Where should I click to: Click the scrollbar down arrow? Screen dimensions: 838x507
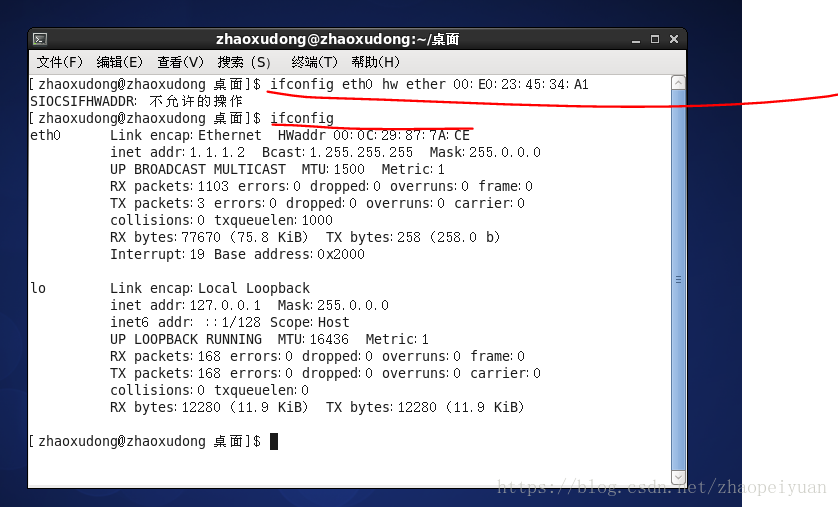click(x=678, y=477)
